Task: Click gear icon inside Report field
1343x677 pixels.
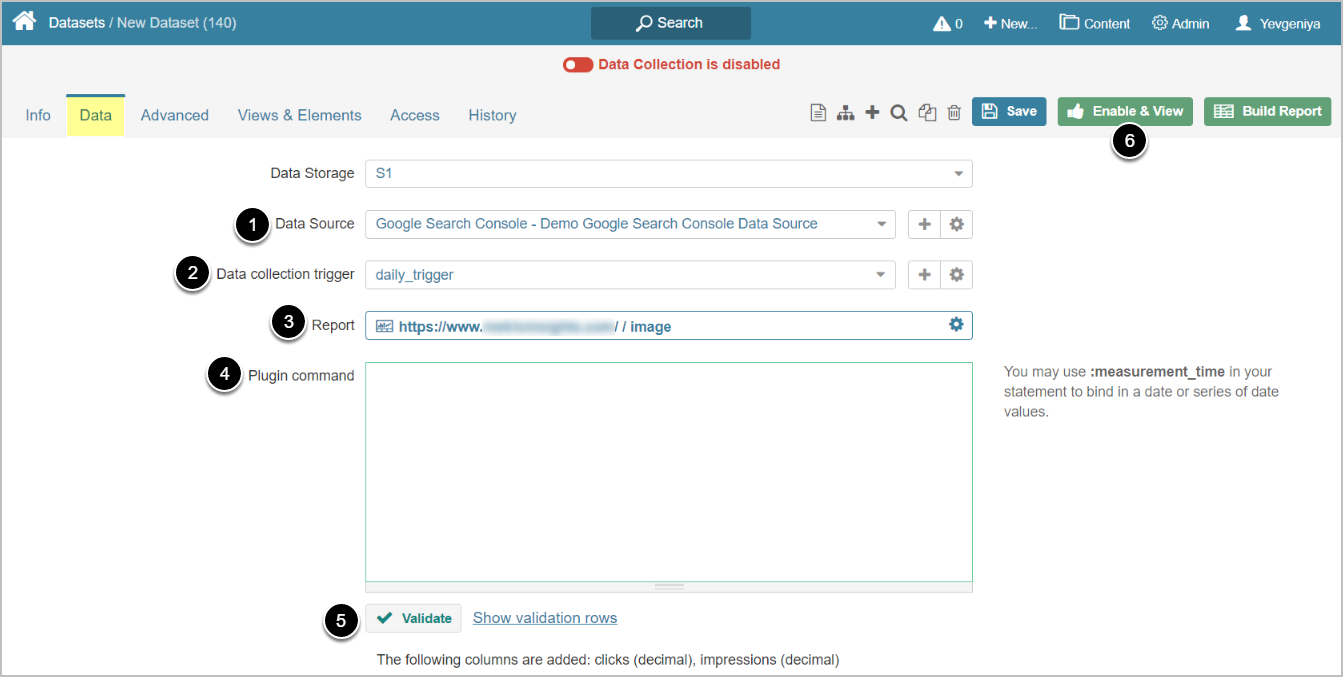Action: 956,325
